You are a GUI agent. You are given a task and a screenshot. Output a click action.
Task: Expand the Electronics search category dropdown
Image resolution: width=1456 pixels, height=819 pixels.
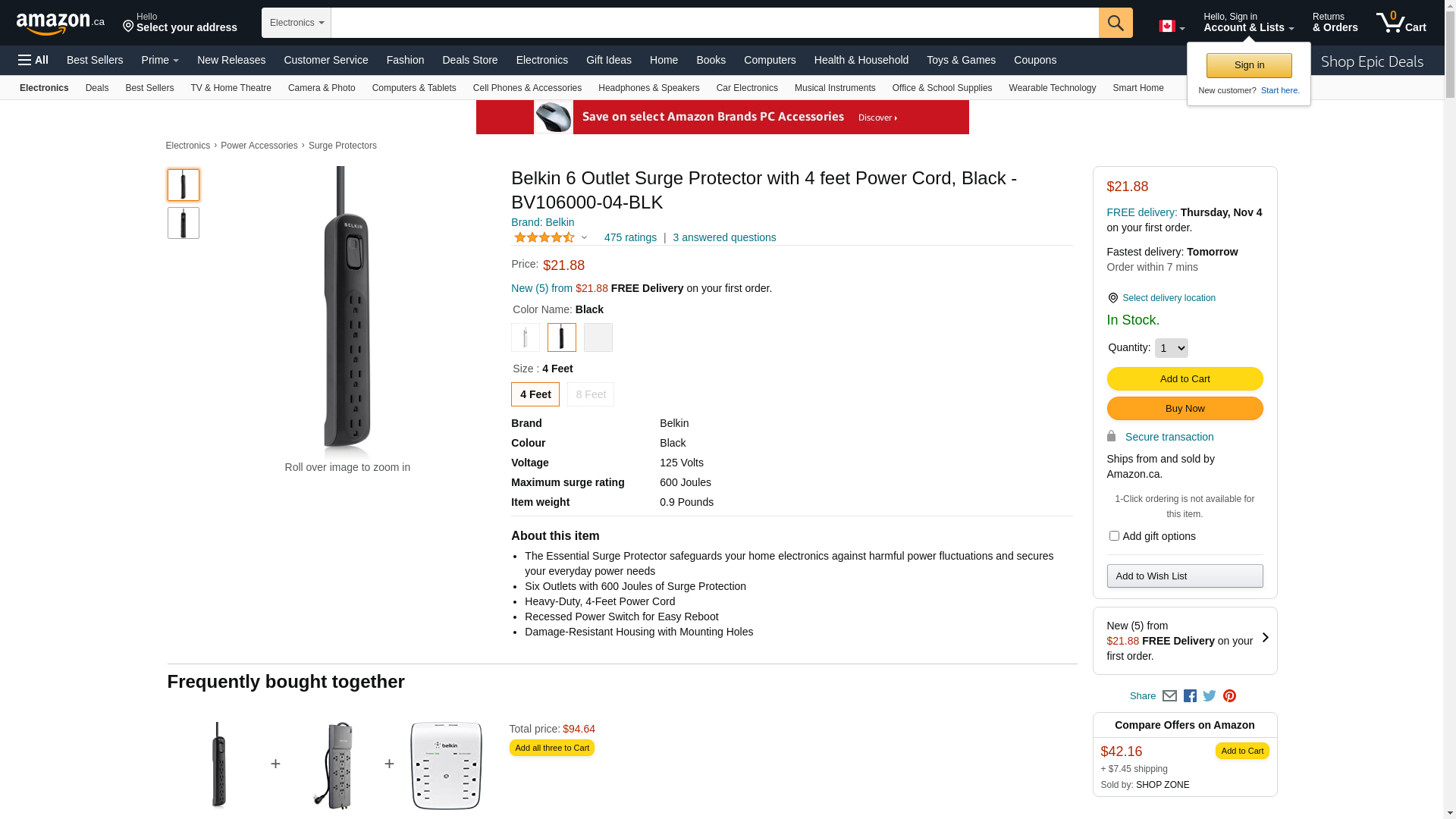point(297,23)
